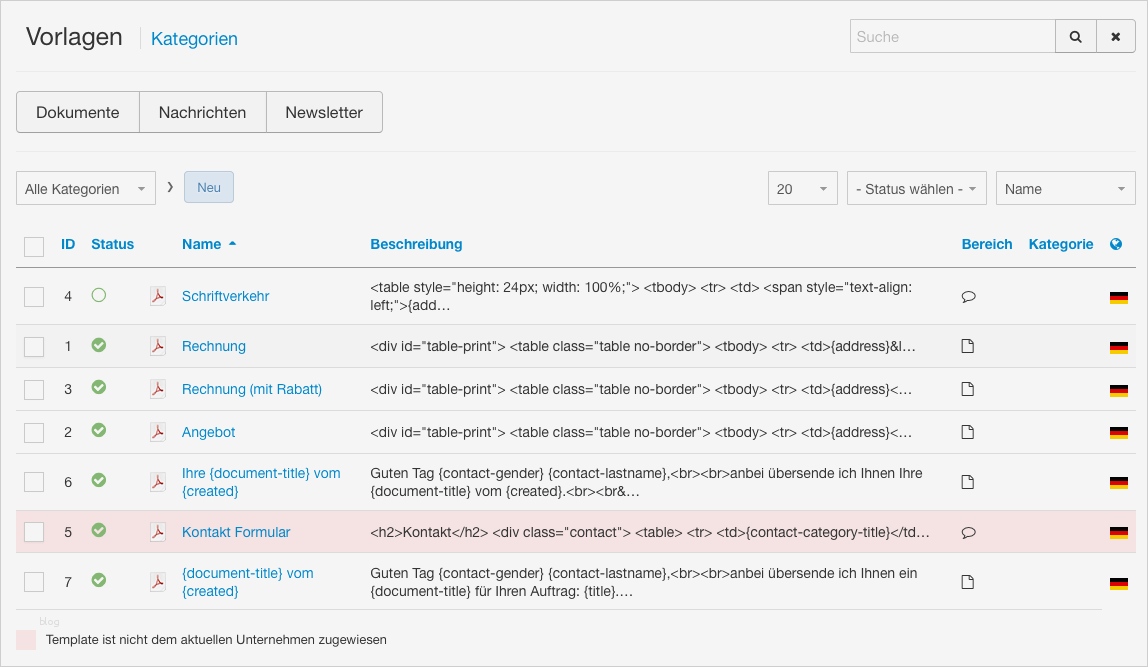This screenshot has height=667, width=1148.
Task: Check the select-all checkbox in header
Action: [34, 246]
